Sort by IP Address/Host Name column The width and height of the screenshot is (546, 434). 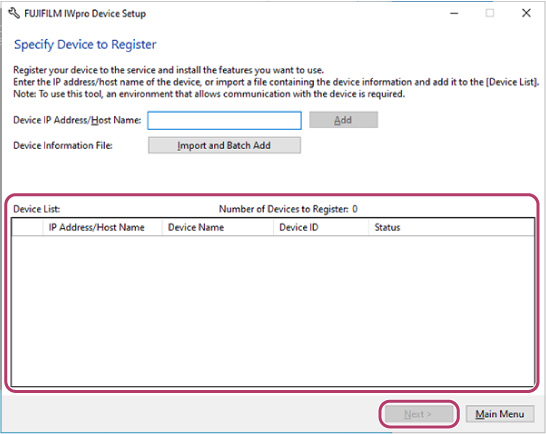[x=102, y=227]
